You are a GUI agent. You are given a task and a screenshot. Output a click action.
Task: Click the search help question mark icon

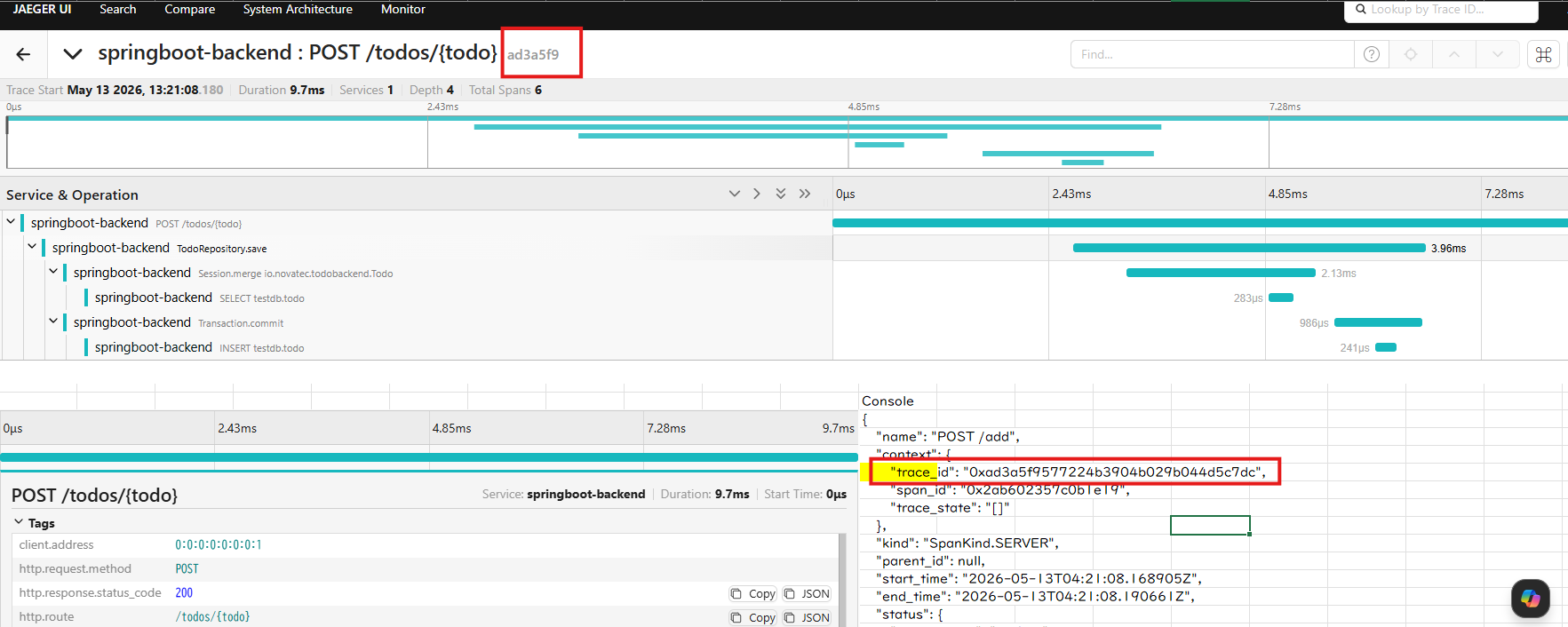click(x=1372, y=54)
